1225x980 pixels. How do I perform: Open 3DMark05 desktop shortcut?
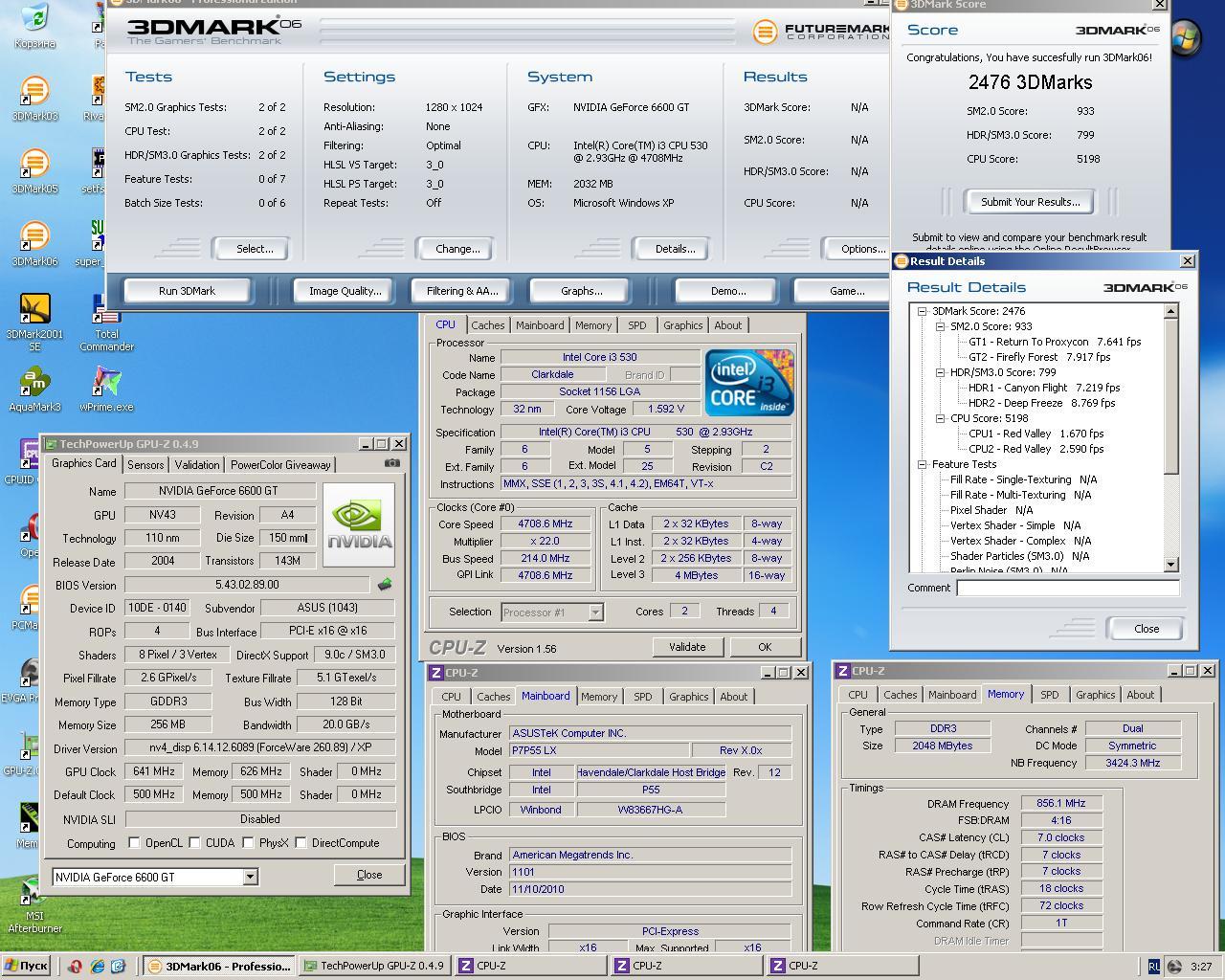(x=34, y=170)
